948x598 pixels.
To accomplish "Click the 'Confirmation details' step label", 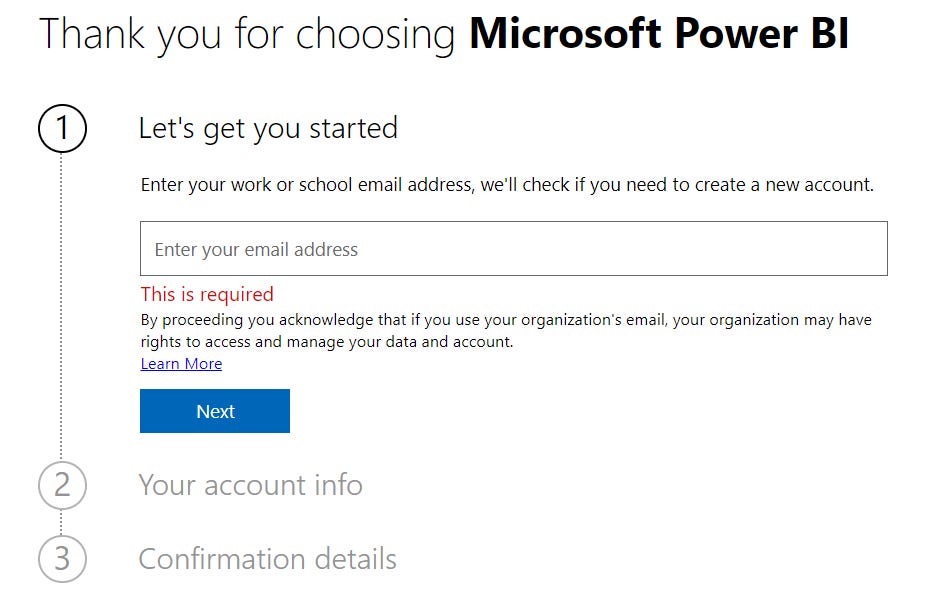I will pos(267,560).
